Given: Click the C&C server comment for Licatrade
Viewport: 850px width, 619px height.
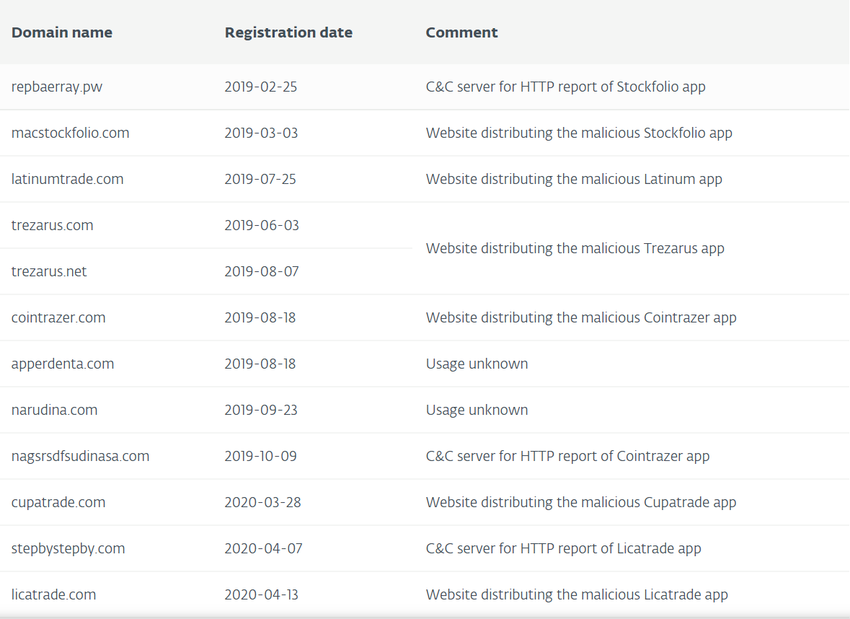Looking at the screenshot, I should point(563,548).
